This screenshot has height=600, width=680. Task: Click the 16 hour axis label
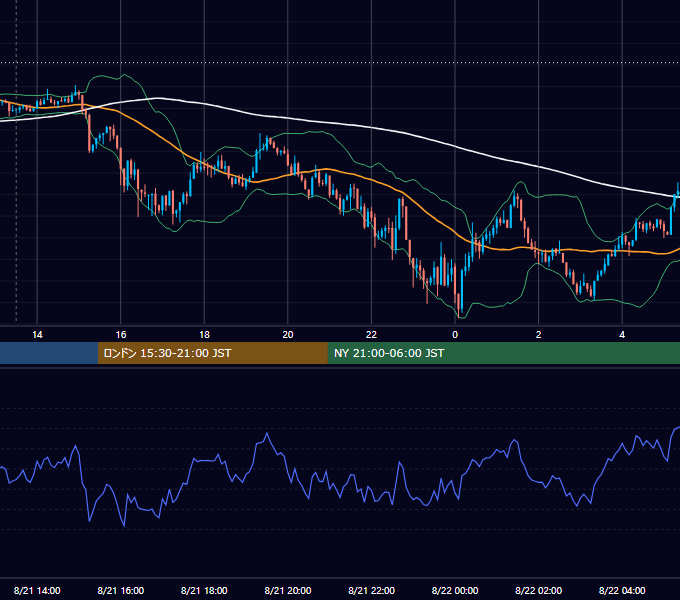tap(121, 335)
